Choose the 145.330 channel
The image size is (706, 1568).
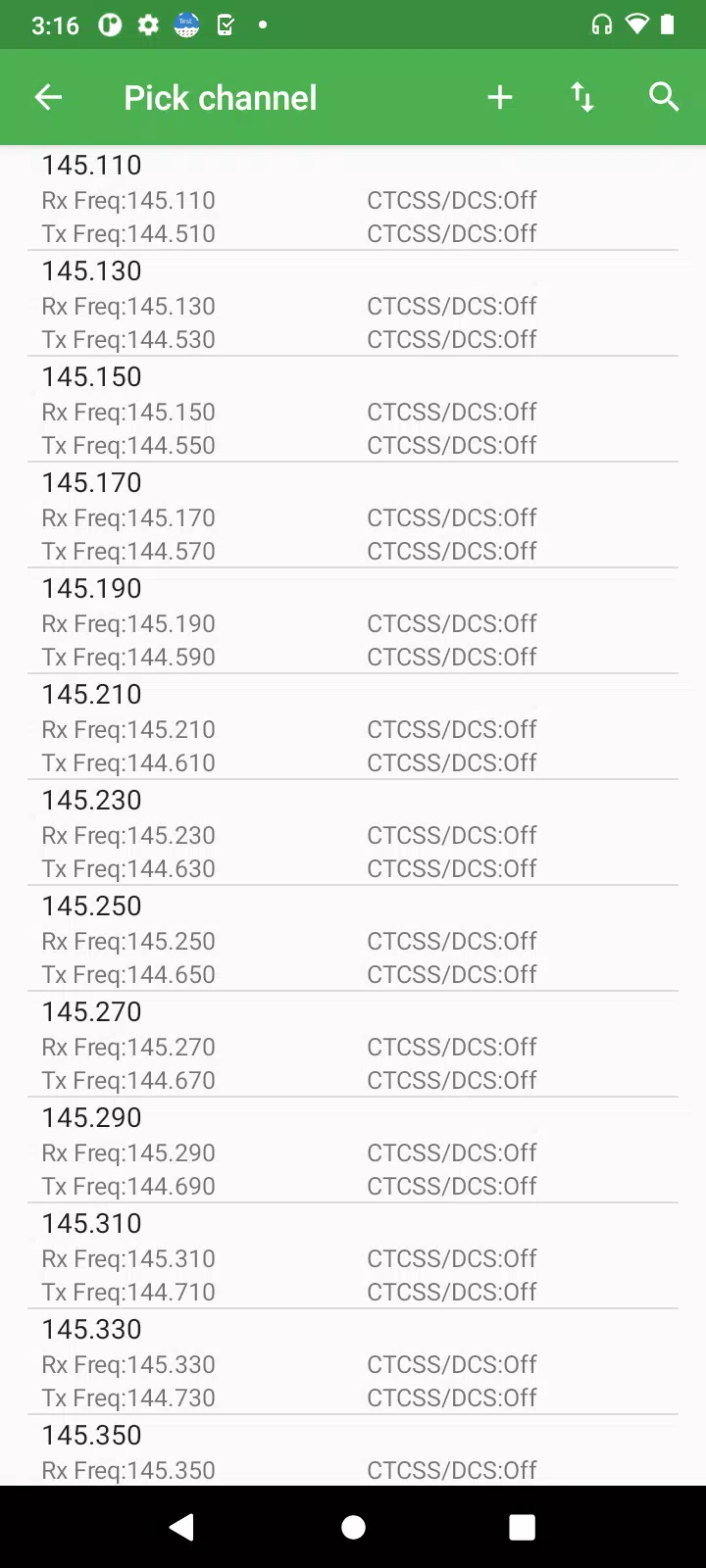[353, 1362]
